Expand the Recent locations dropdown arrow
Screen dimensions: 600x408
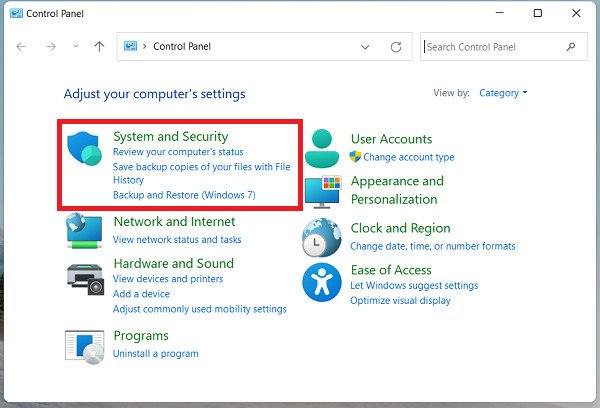pyautogui.click(x=74, y=46)
